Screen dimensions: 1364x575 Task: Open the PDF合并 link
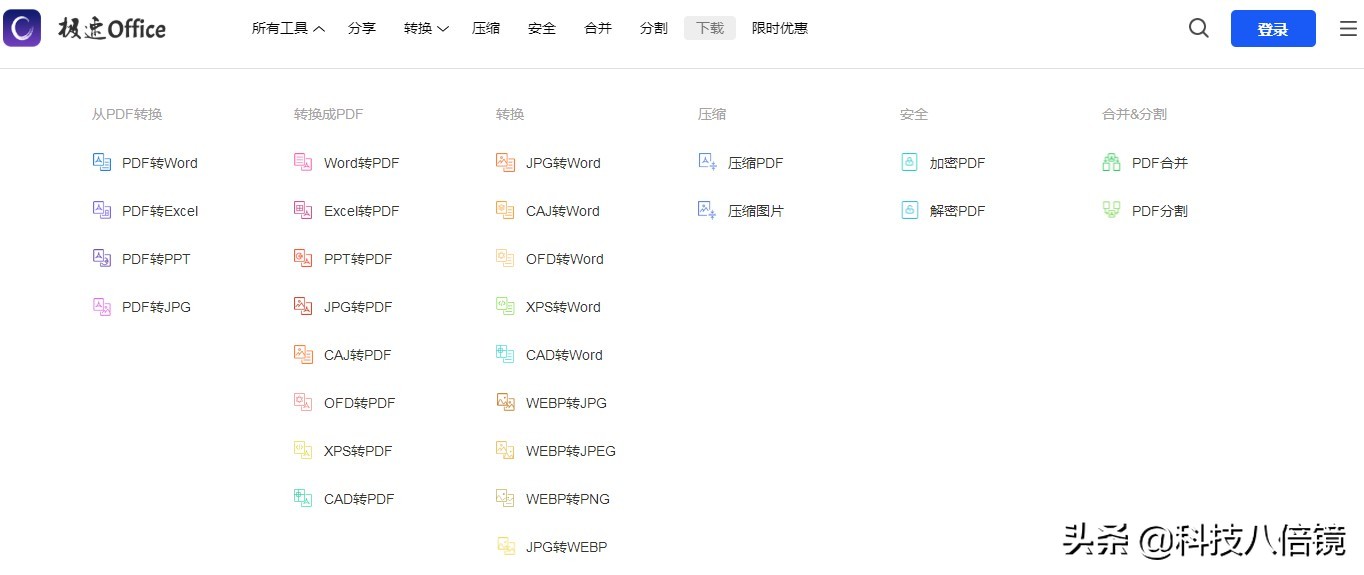[x=1160, y=163]
